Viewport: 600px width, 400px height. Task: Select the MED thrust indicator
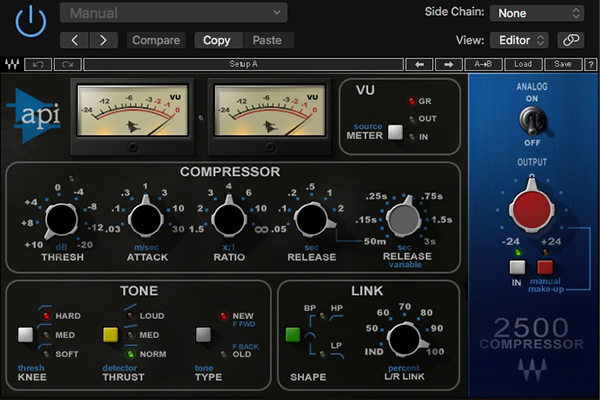(131, 335)
